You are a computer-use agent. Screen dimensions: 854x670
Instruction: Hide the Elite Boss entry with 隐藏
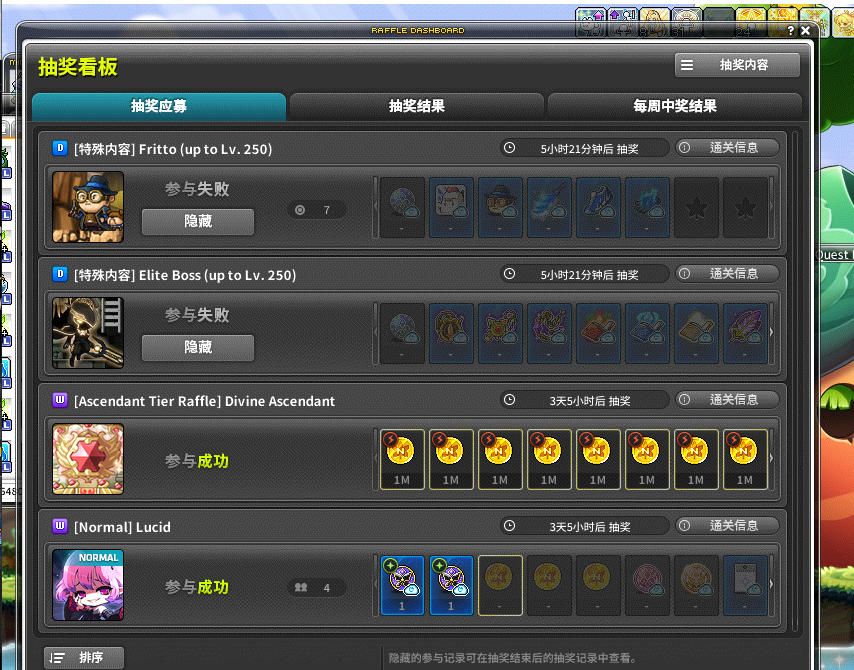[198, 348]
